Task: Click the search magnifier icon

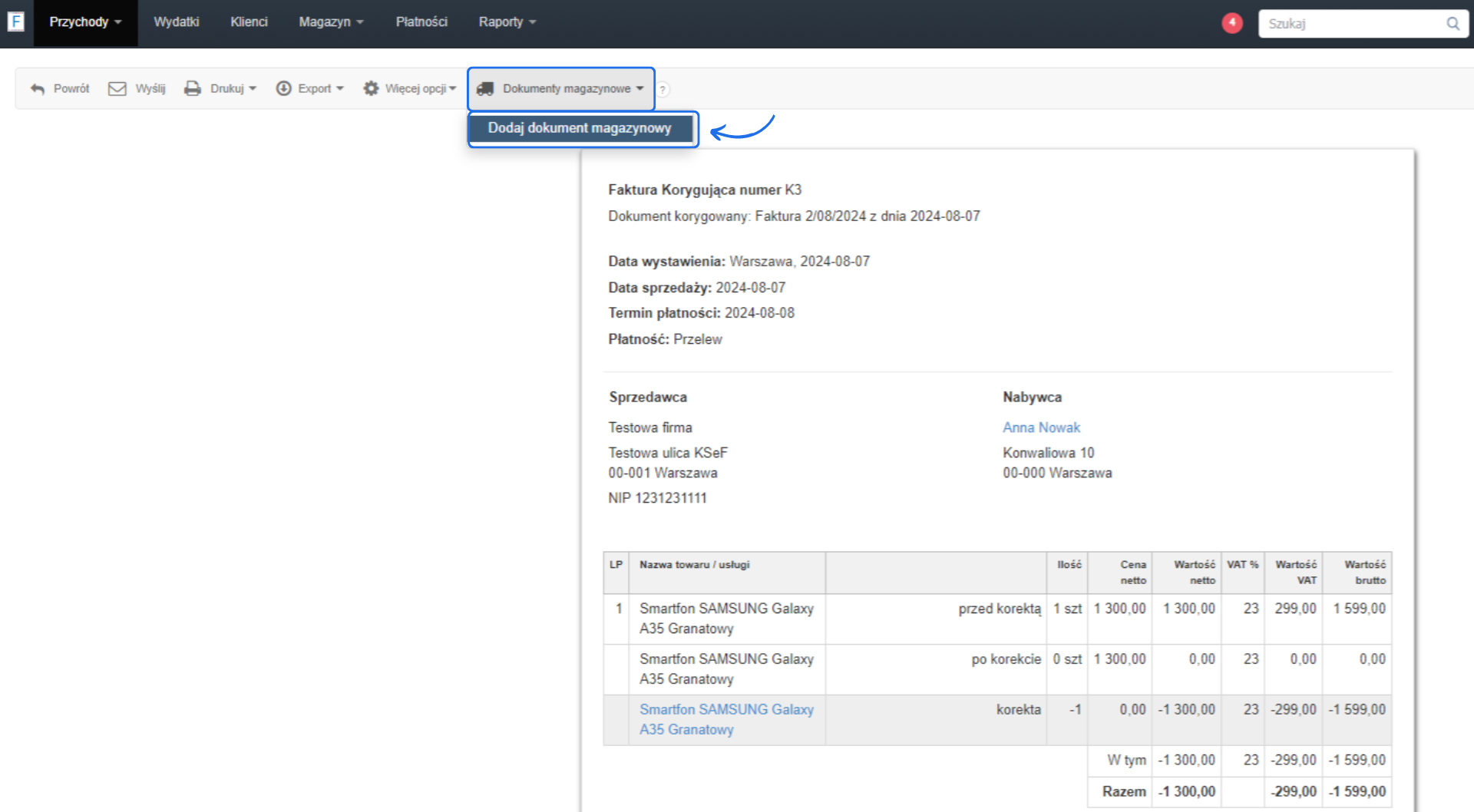Action: pos(1453,24)
